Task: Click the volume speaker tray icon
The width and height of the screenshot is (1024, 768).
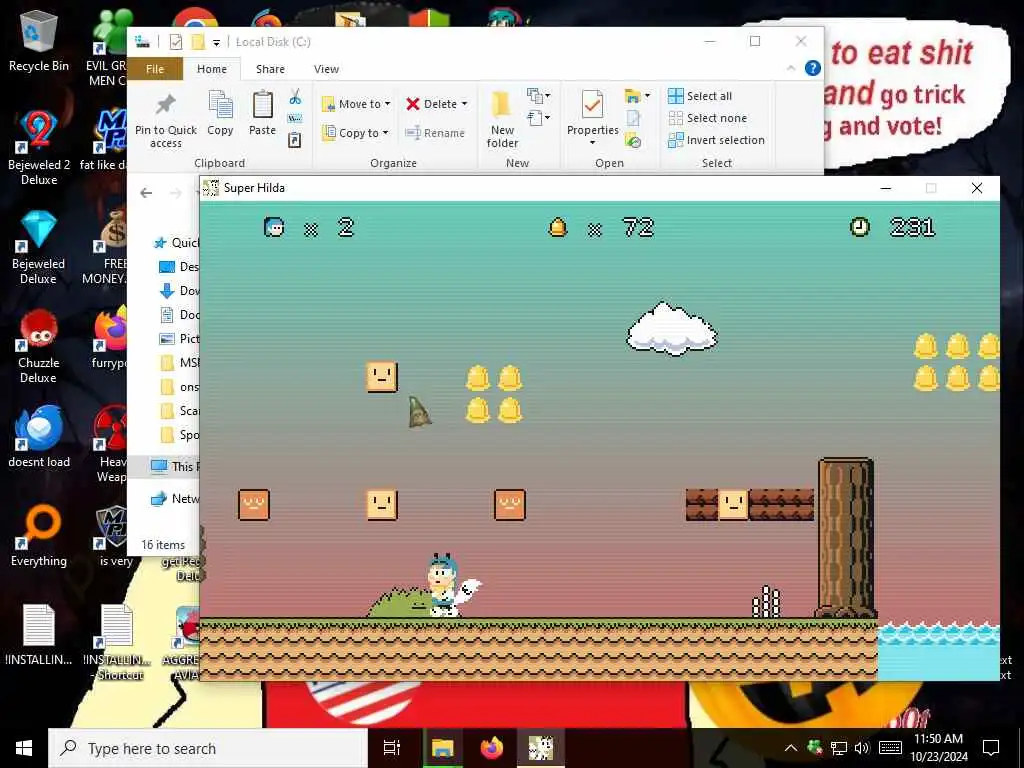Action: [x=862, y=748]
